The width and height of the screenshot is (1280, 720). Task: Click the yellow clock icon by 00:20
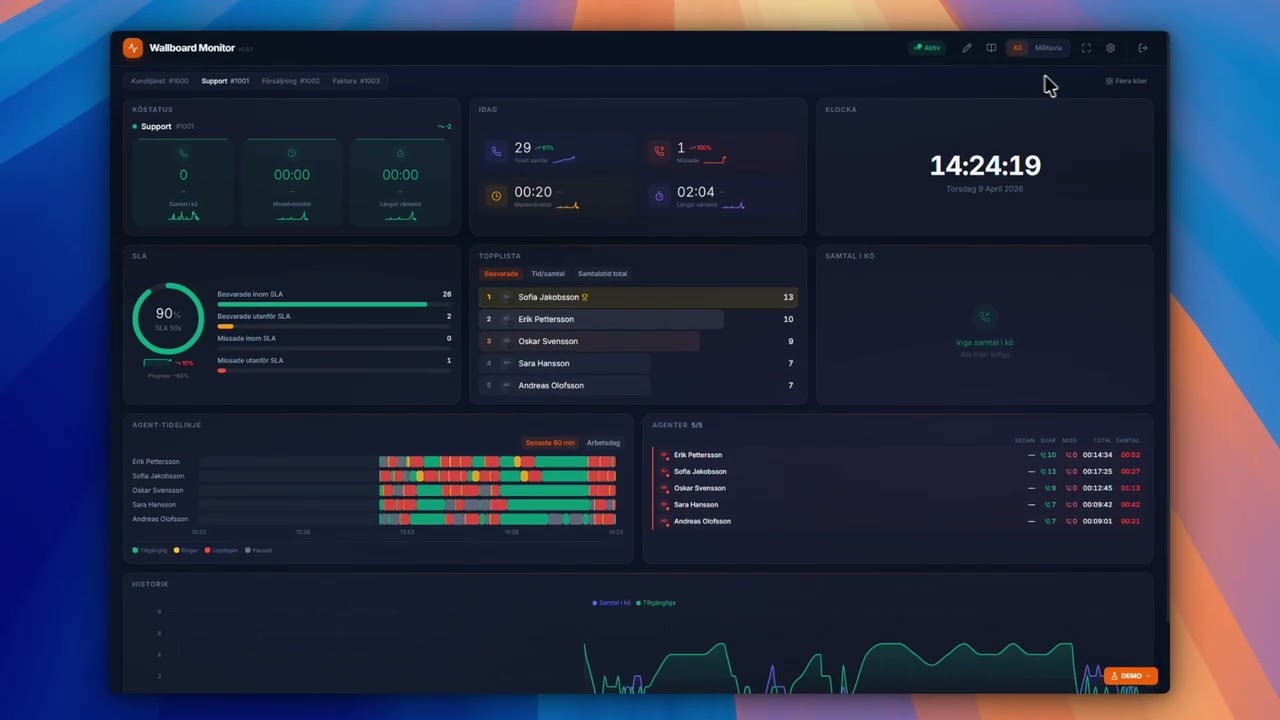click(496, 196)
